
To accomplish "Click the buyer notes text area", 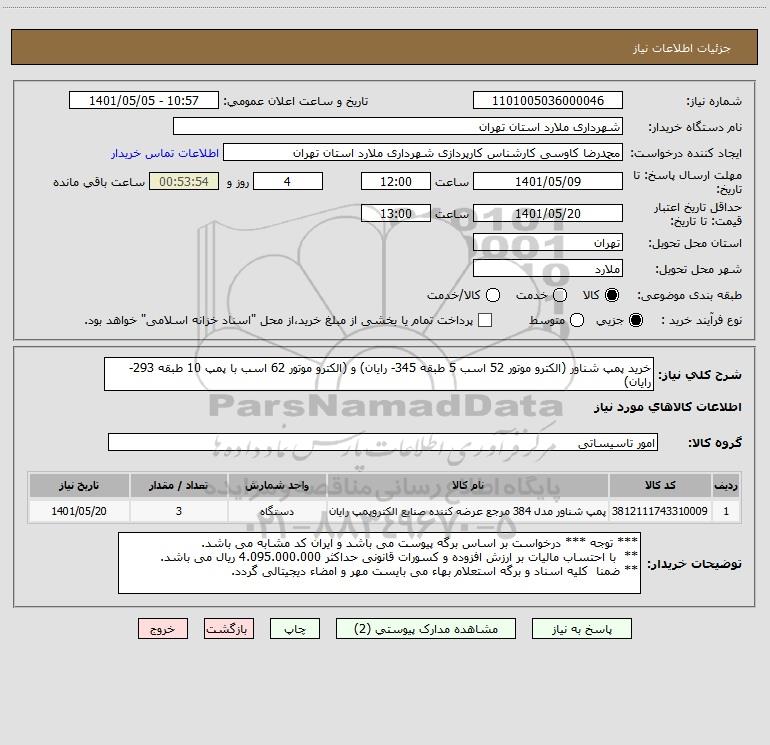I will (379, 563).
